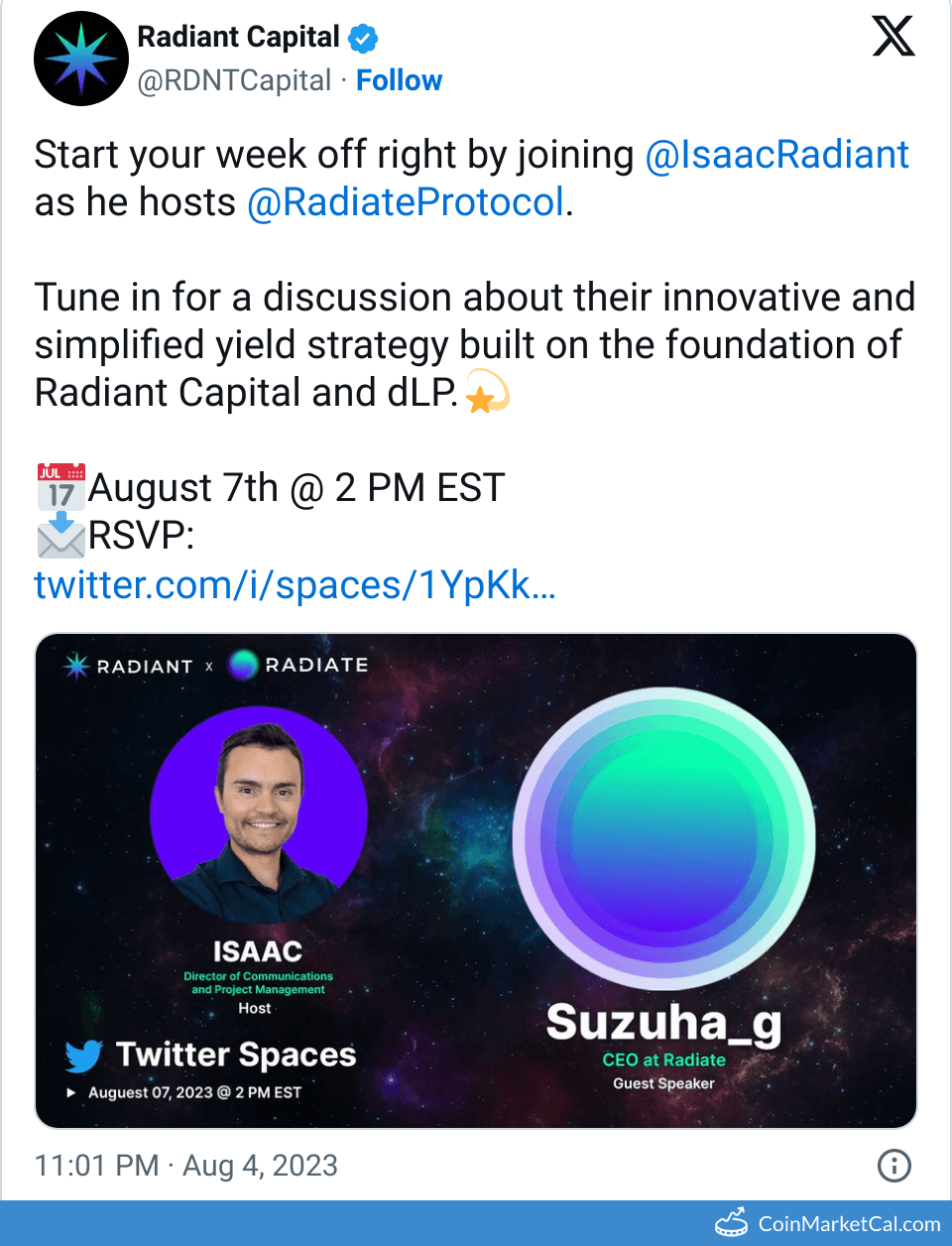Click the 11:01 PM Aug 4, 2023 timestamp

[186, 1165]
